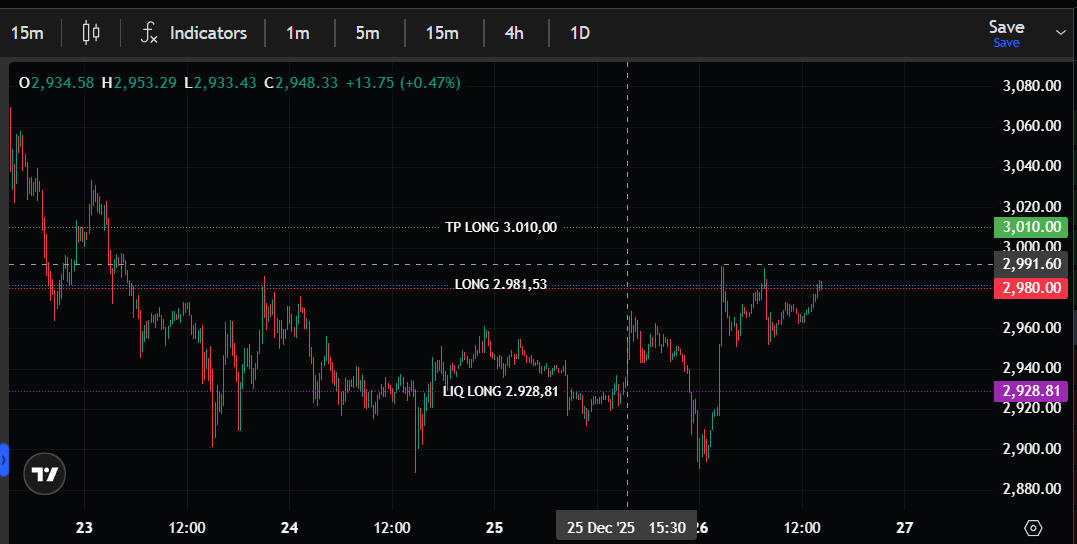The width and height of the screenshot is (1077, 544).
Task: Click the 3,040.00 price axis label
Action: click(x=1032, y=166)
